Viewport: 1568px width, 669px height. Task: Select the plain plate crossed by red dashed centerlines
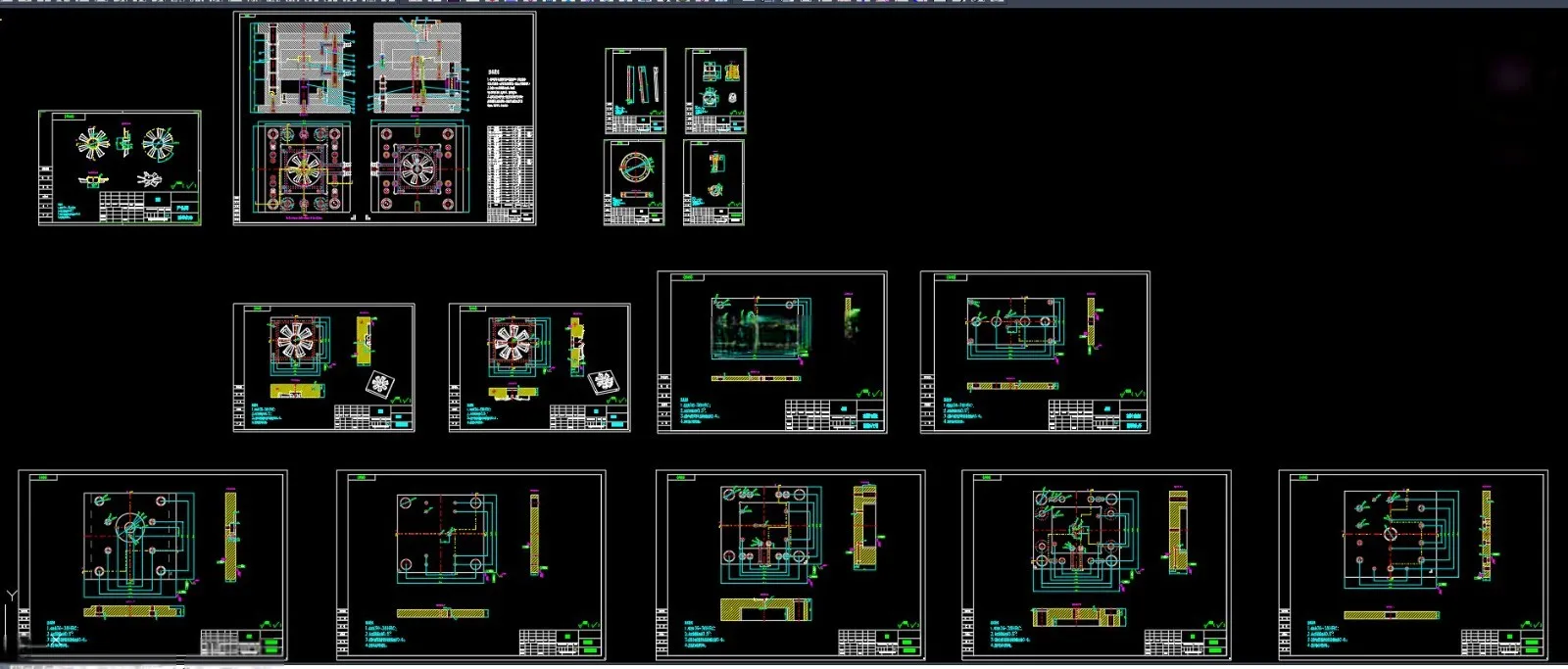471,564
